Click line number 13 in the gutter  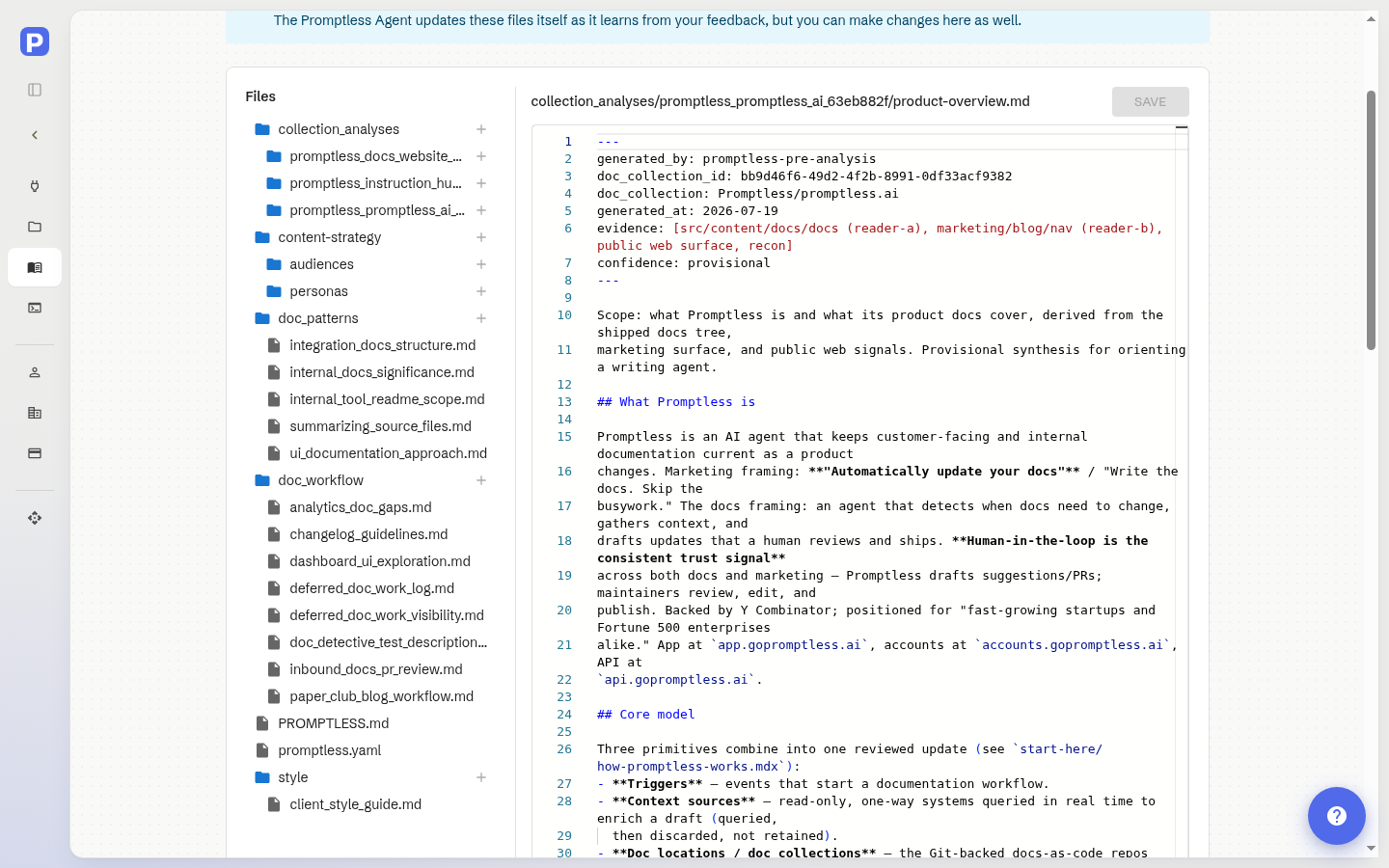pos(564,402)
